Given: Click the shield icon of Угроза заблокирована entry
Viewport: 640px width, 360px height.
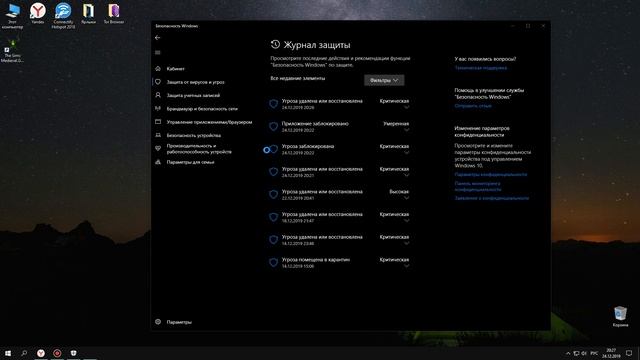Looking at the screenshot, I should point(273,149).
